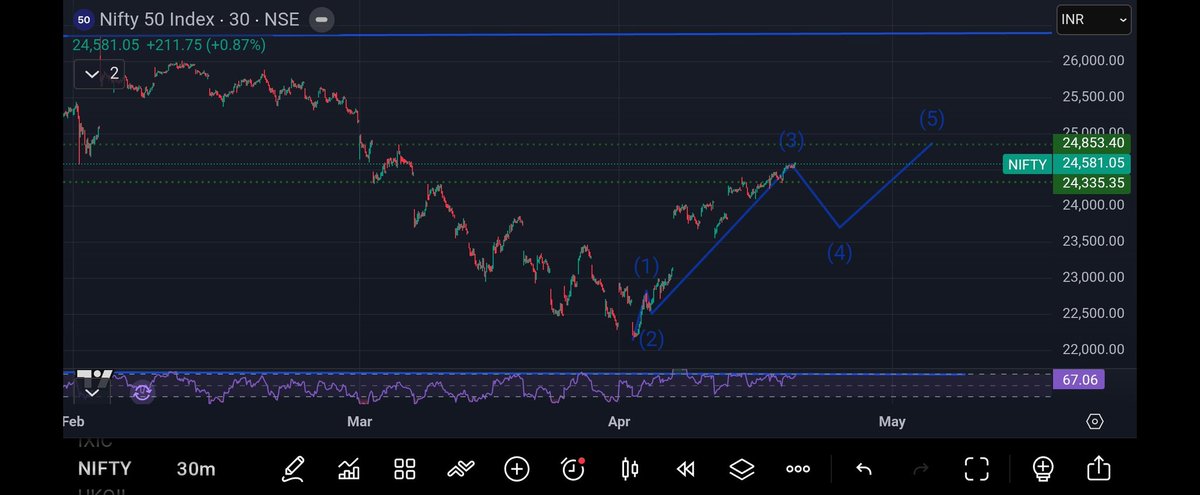Viewport: 1200px width, 495px height.
Task: Tap the blue 50 symbol logo badge
Action: tap(84, 19)
